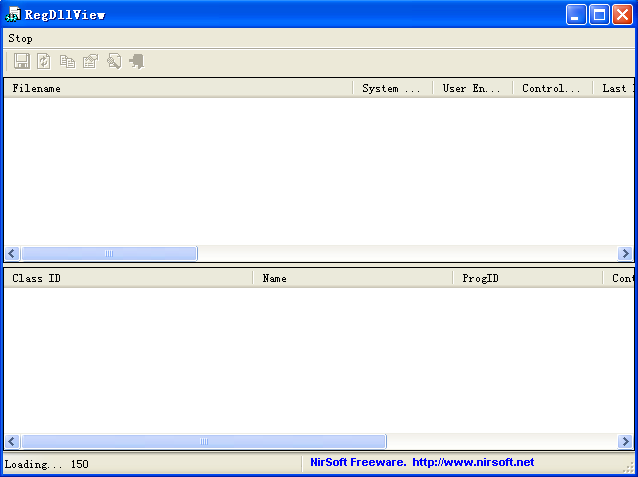Maximize the RegDllView window

click(599, 14)
